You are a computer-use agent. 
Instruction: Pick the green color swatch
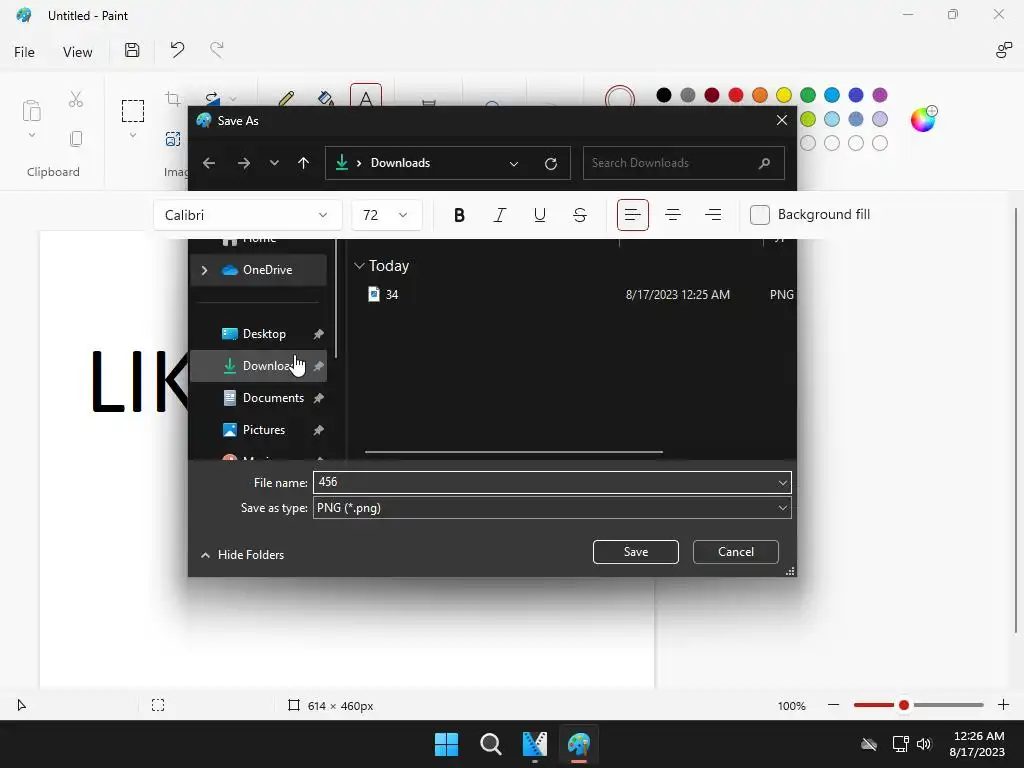808,95
